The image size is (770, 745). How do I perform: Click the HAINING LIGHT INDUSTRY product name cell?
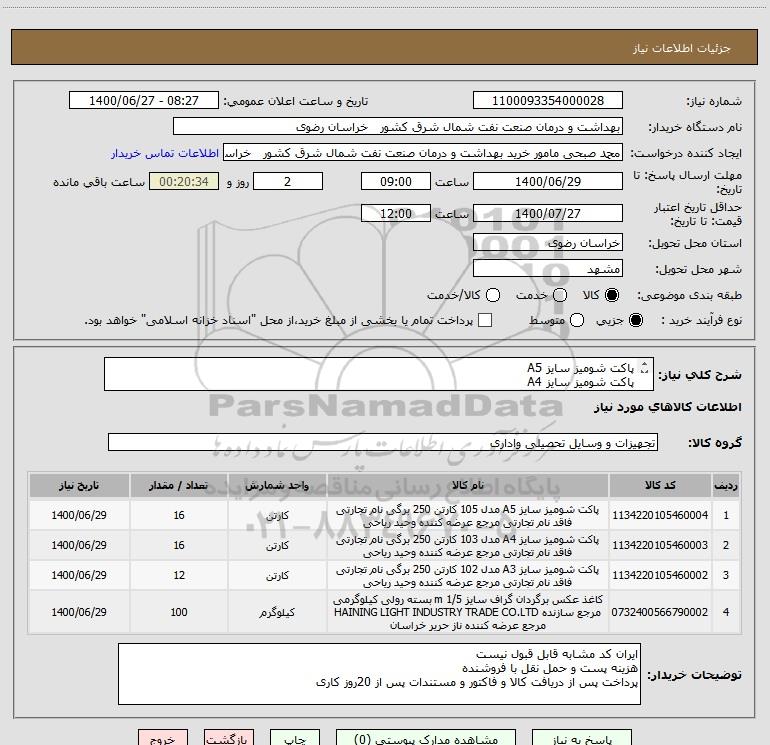468,612
